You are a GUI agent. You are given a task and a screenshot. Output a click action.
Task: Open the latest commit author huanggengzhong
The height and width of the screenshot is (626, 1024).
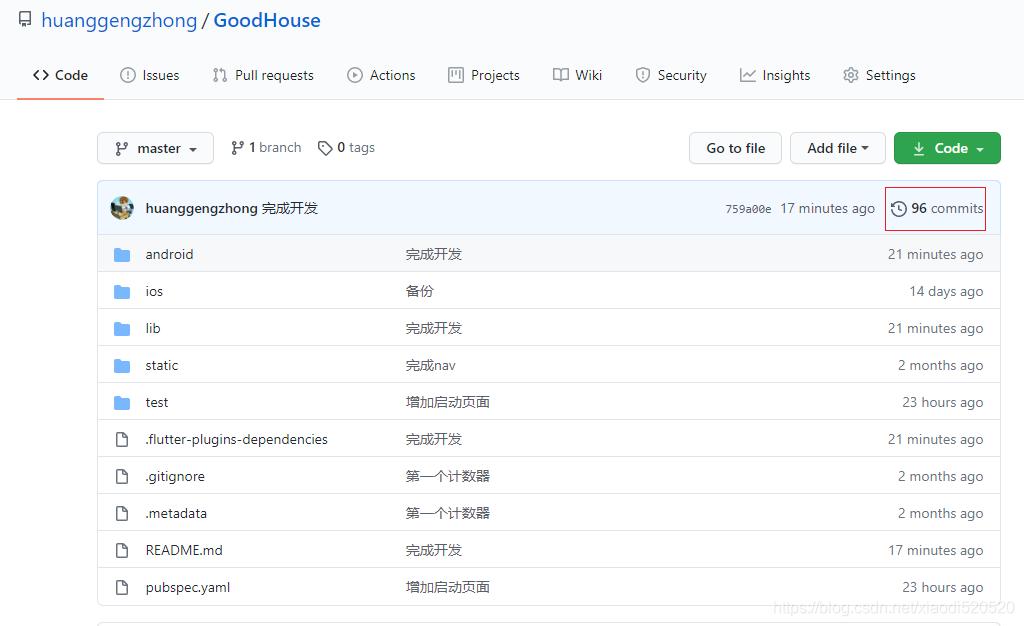[x=201, y=208]
